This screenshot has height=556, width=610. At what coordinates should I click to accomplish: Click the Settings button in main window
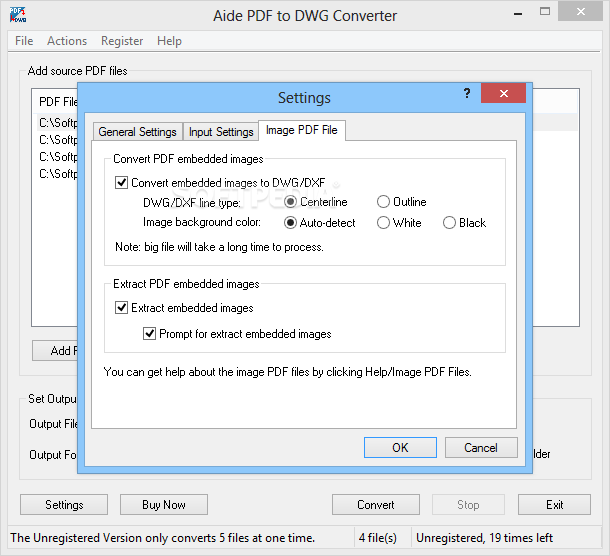point(64,505)
